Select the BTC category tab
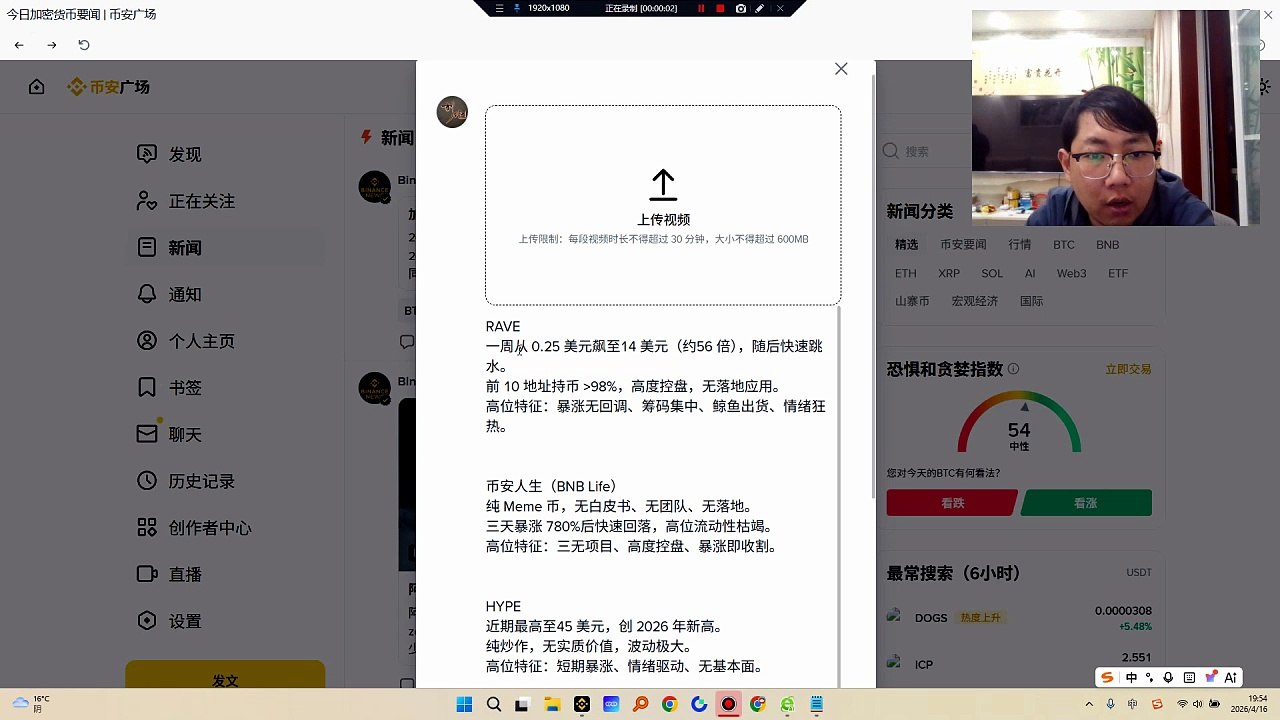Screen dimensions: 1280x720 point(1063,245)
